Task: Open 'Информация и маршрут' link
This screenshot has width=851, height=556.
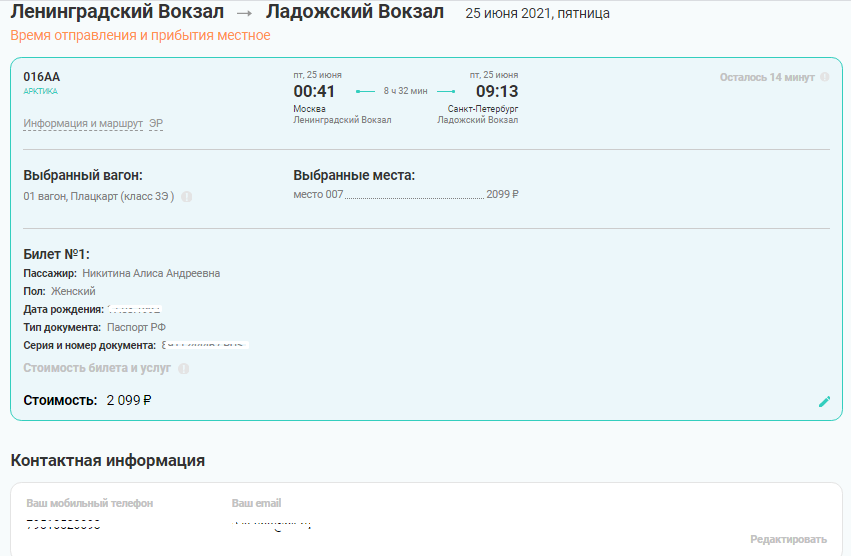Action: coord(83,124)
